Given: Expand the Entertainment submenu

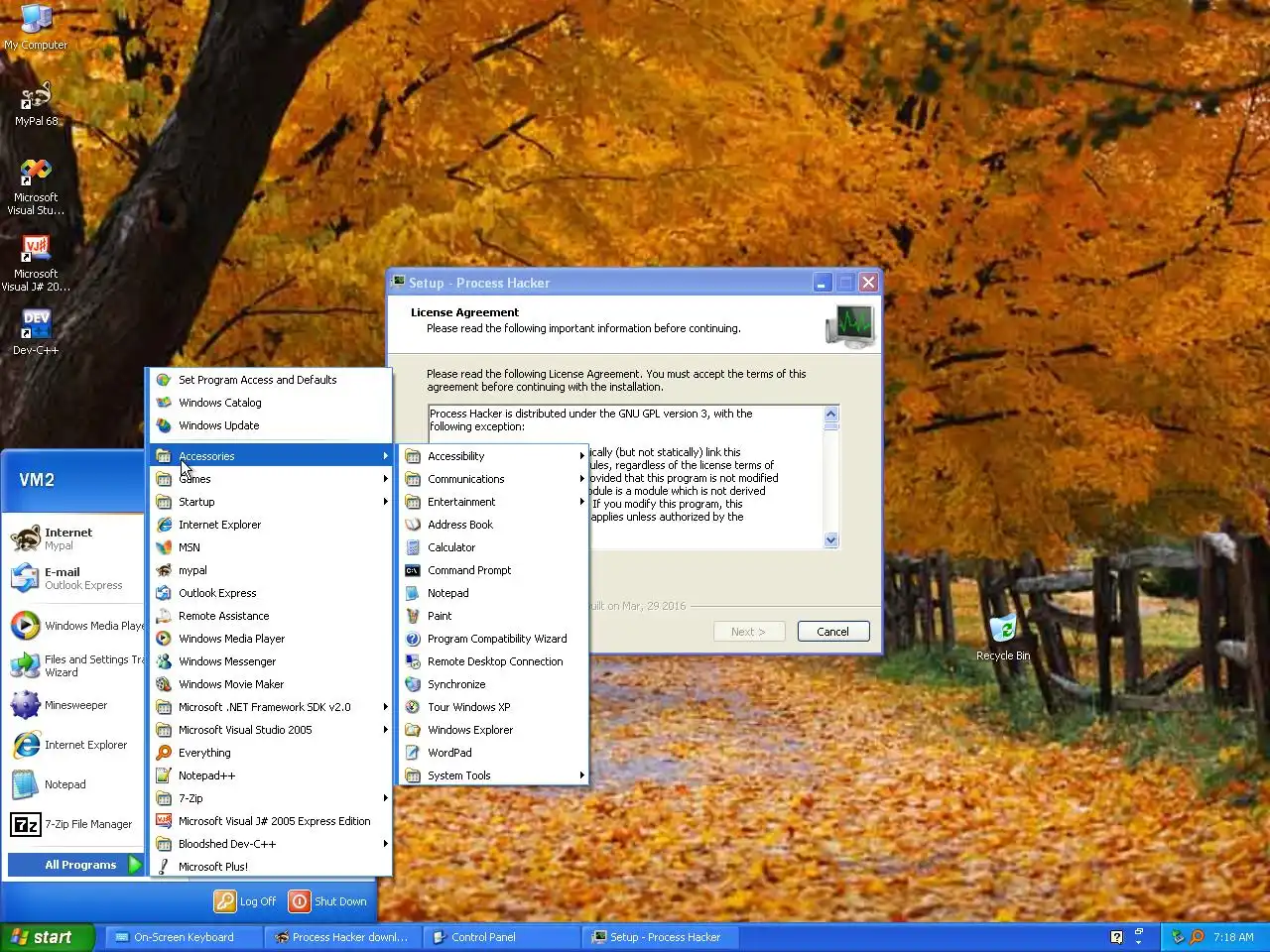Looking at the screenshot, I should 494,502.
